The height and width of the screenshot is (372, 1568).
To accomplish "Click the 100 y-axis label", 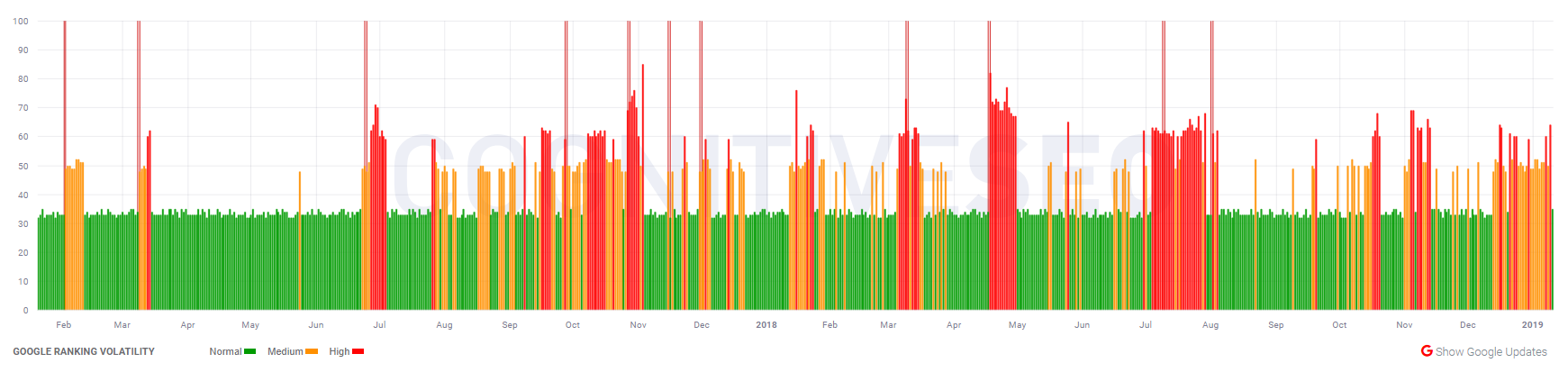I will [x=21, y=21].
